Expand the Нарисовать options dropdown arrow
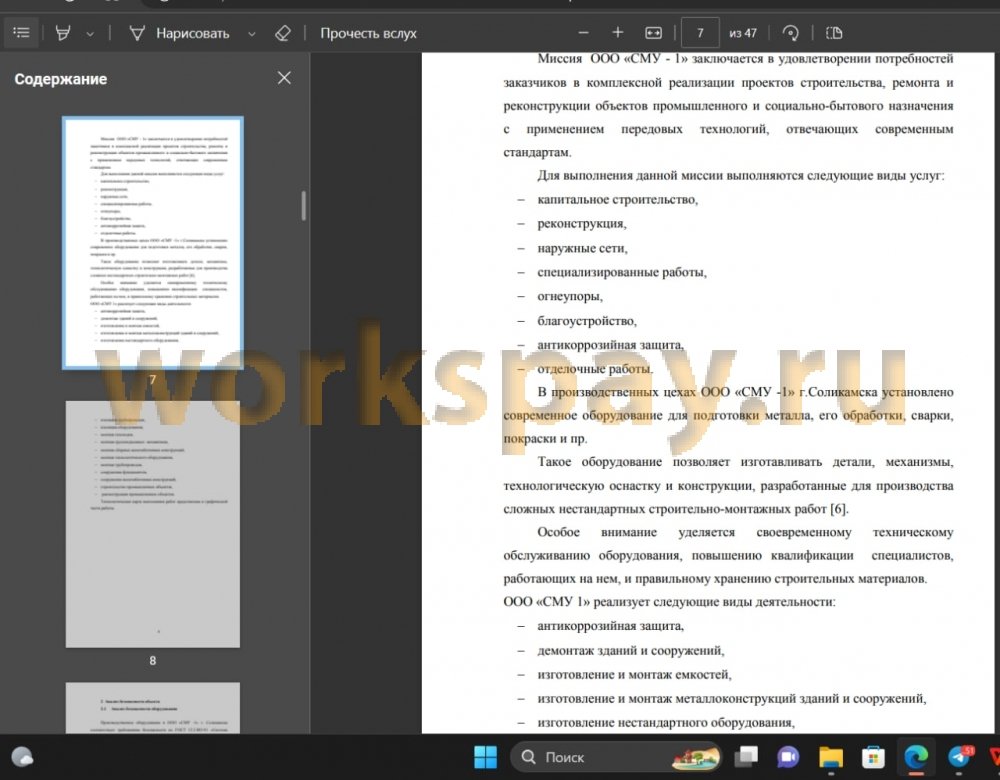This screenshot has height=780, width=1000. (x=252, y=34)
